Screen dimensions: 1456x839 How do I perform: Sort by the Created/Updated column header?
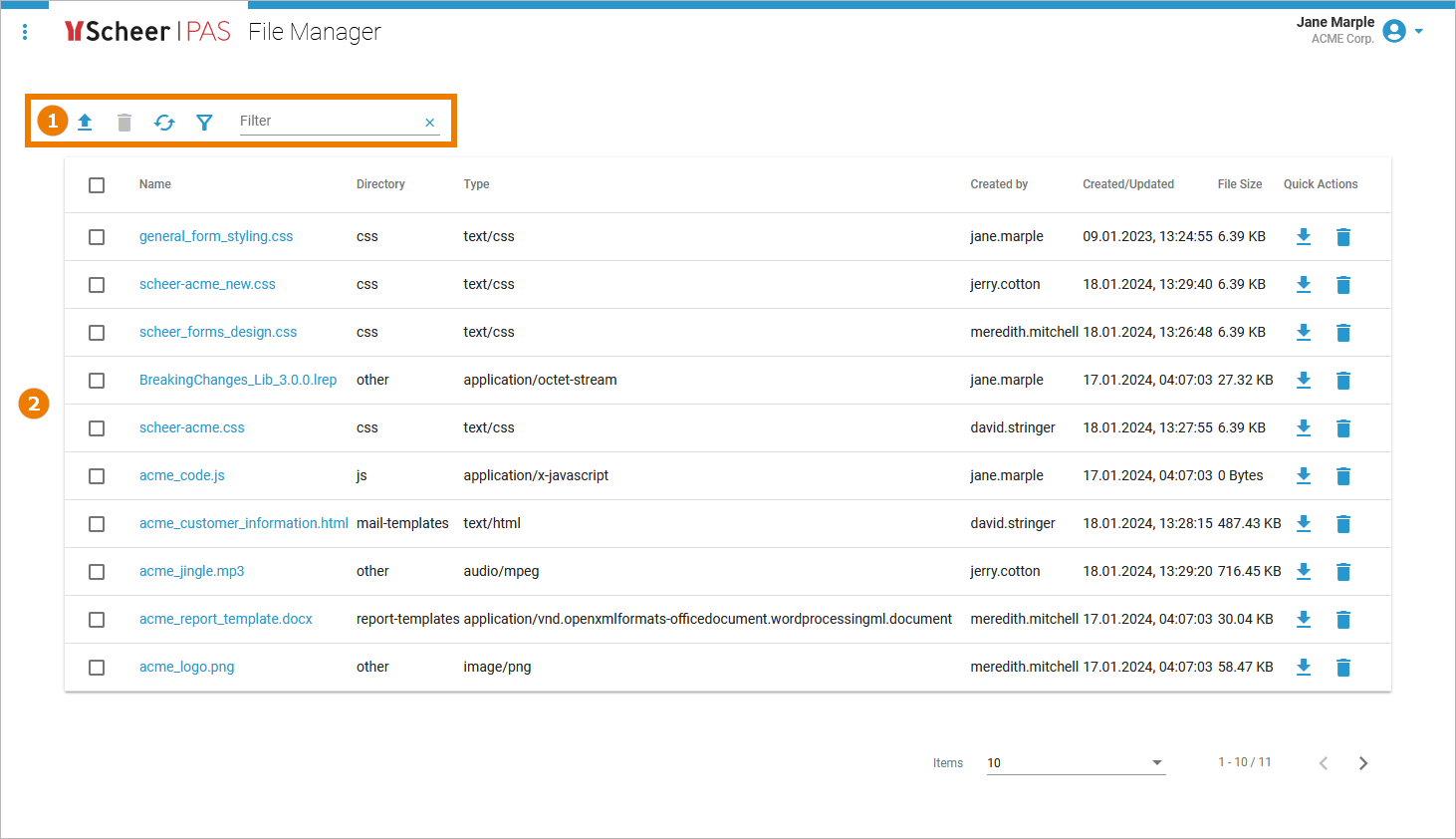pos(1128,184)
